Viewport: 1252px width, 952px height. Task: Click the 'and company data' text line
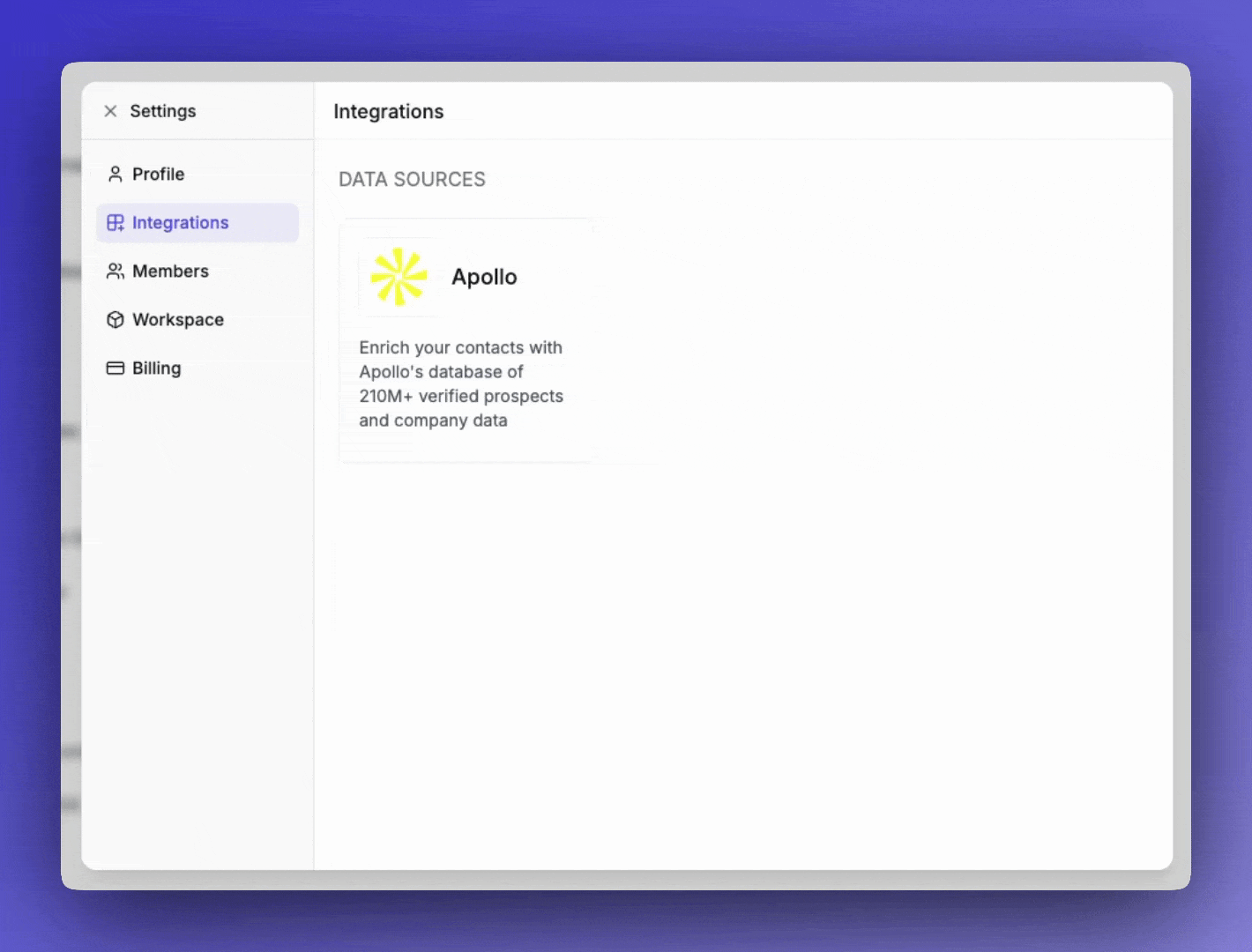433,420
